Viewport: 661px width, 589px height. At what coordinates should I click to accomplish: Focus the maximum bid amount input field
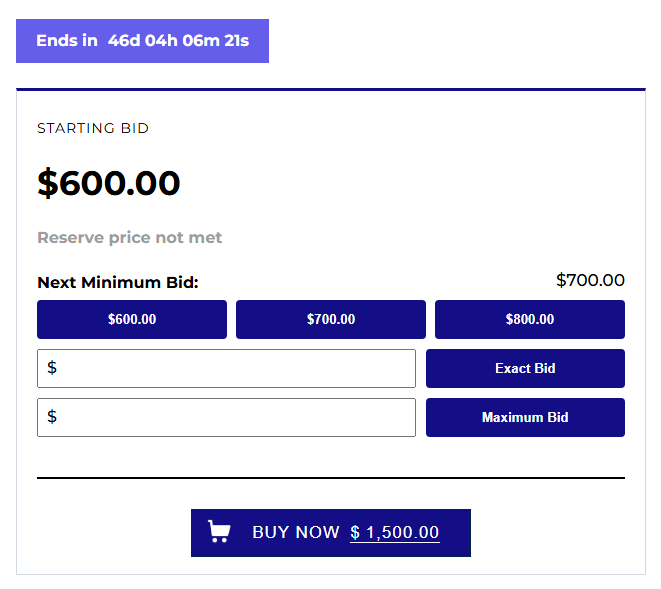pos(226,417)
